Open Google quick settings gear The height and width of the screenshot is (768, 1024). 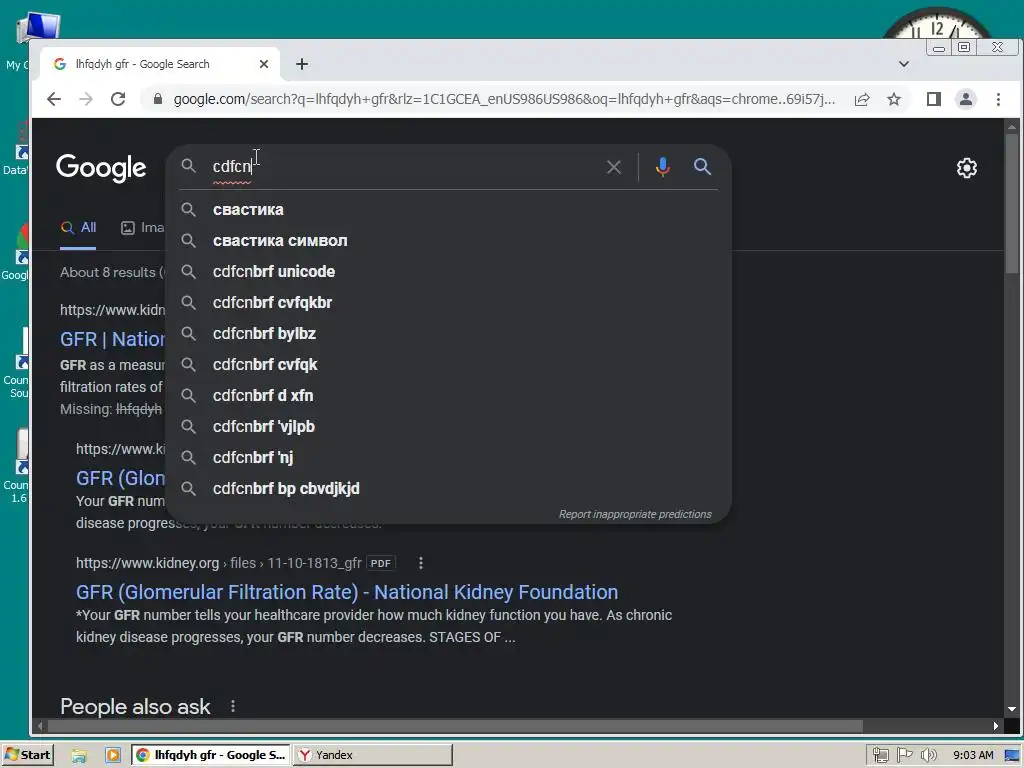point(967,168)
